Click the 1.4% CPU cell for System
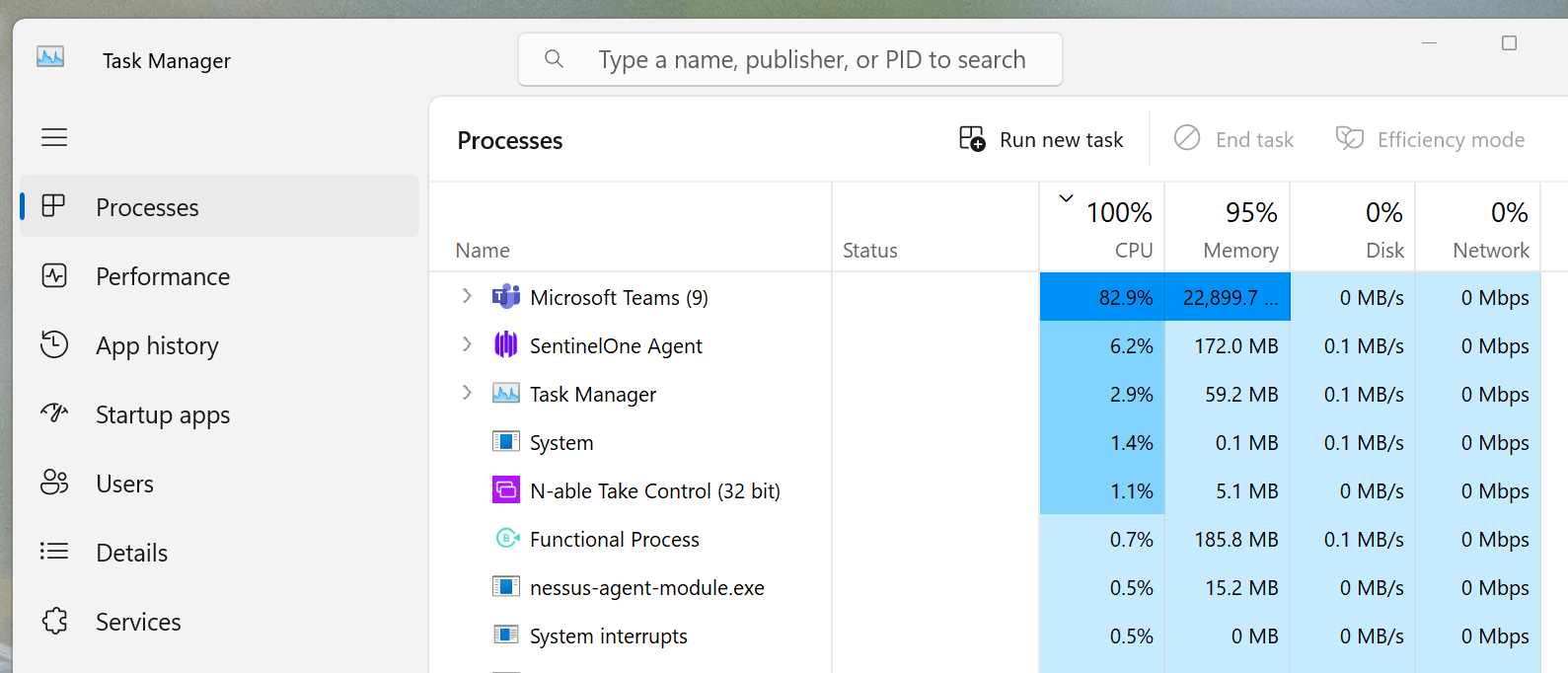 1102,442
